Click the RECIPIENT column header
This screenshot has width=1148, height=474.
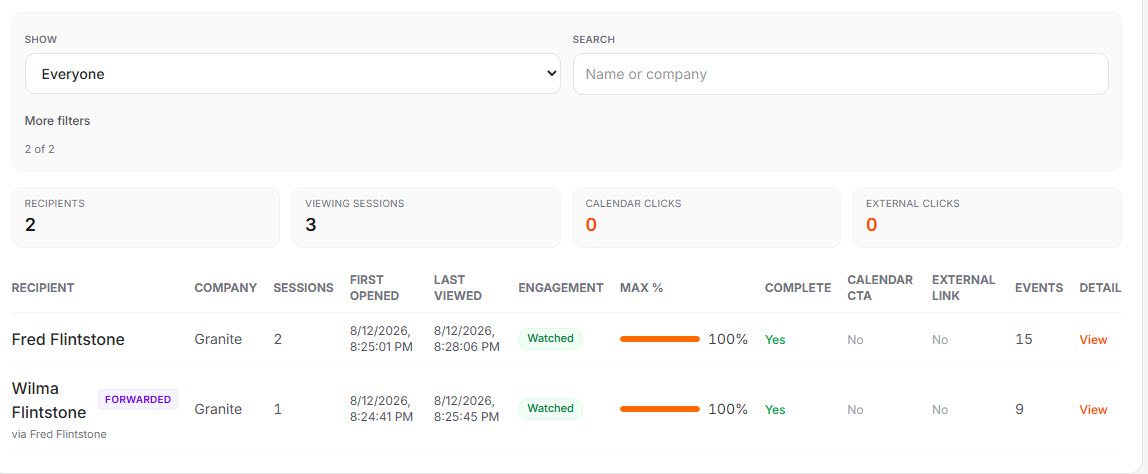point(42,288)
